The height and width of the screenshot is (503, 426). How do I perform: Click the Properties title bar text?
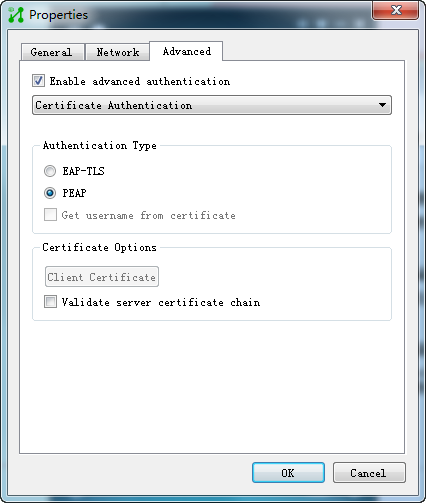pyautogui.click(x=58, y=15)
